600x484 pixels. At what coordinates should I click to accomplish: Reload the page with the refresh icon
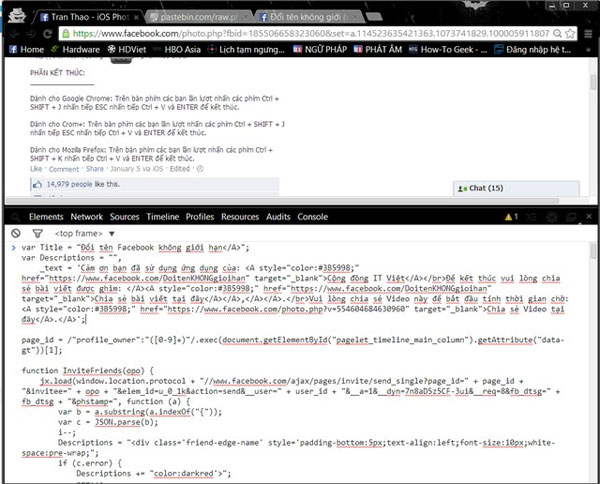click(47, 34)
